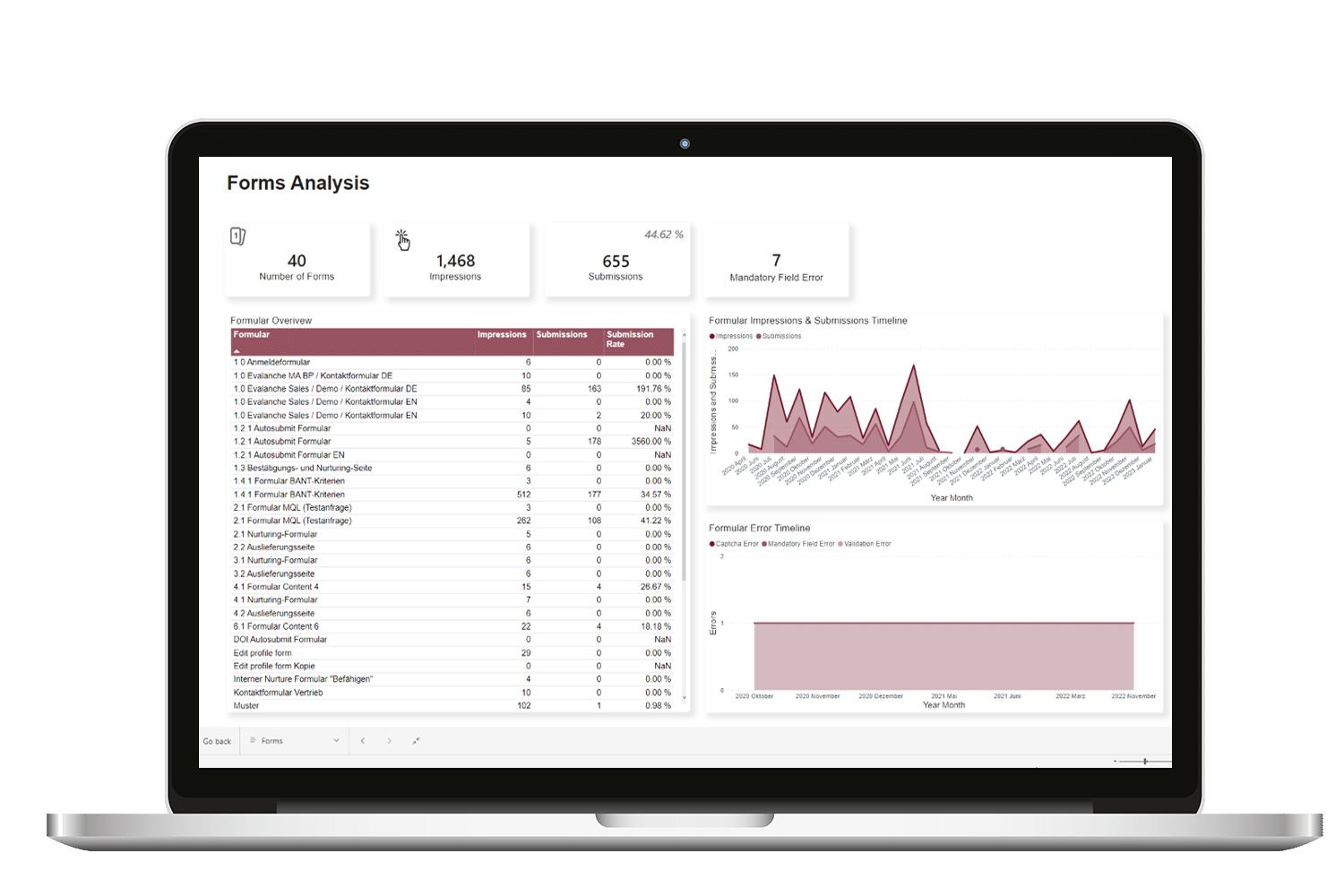Open the Forms page selector dropdown
Viewport: 1344px width, 896px height.
point(295,741)
